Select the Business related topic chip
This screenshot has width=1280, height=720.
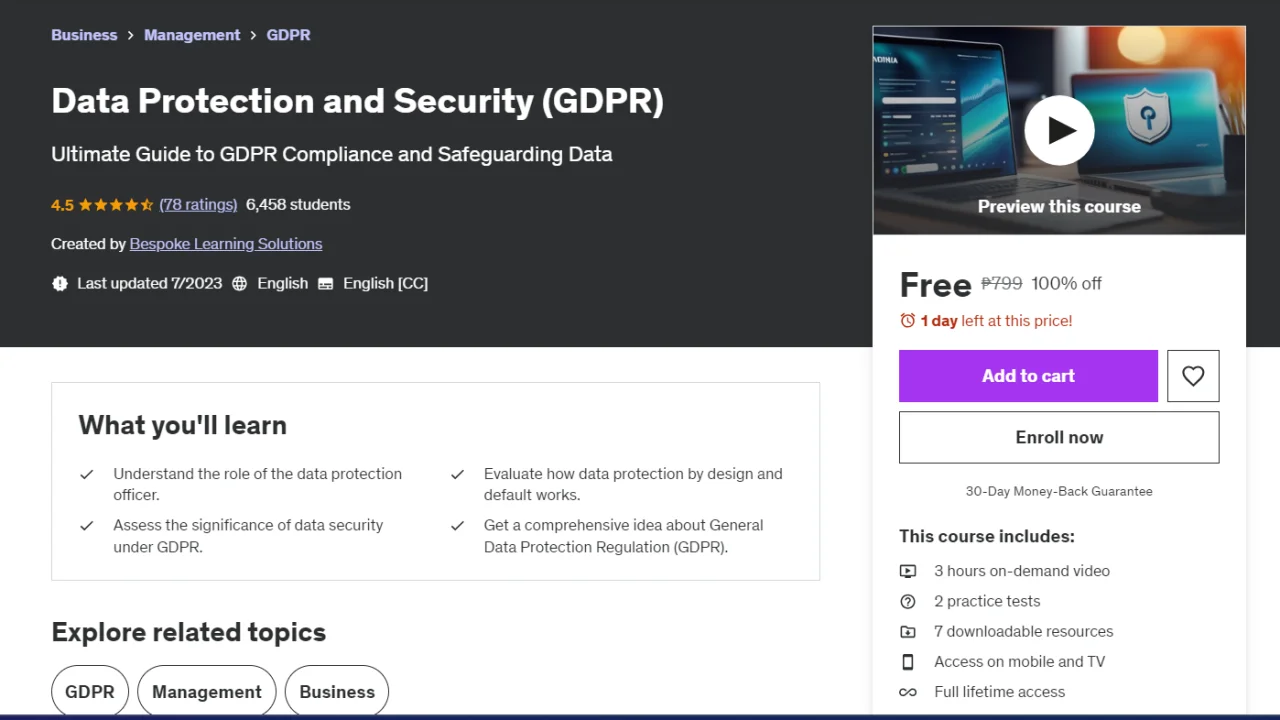coord(337,691)
